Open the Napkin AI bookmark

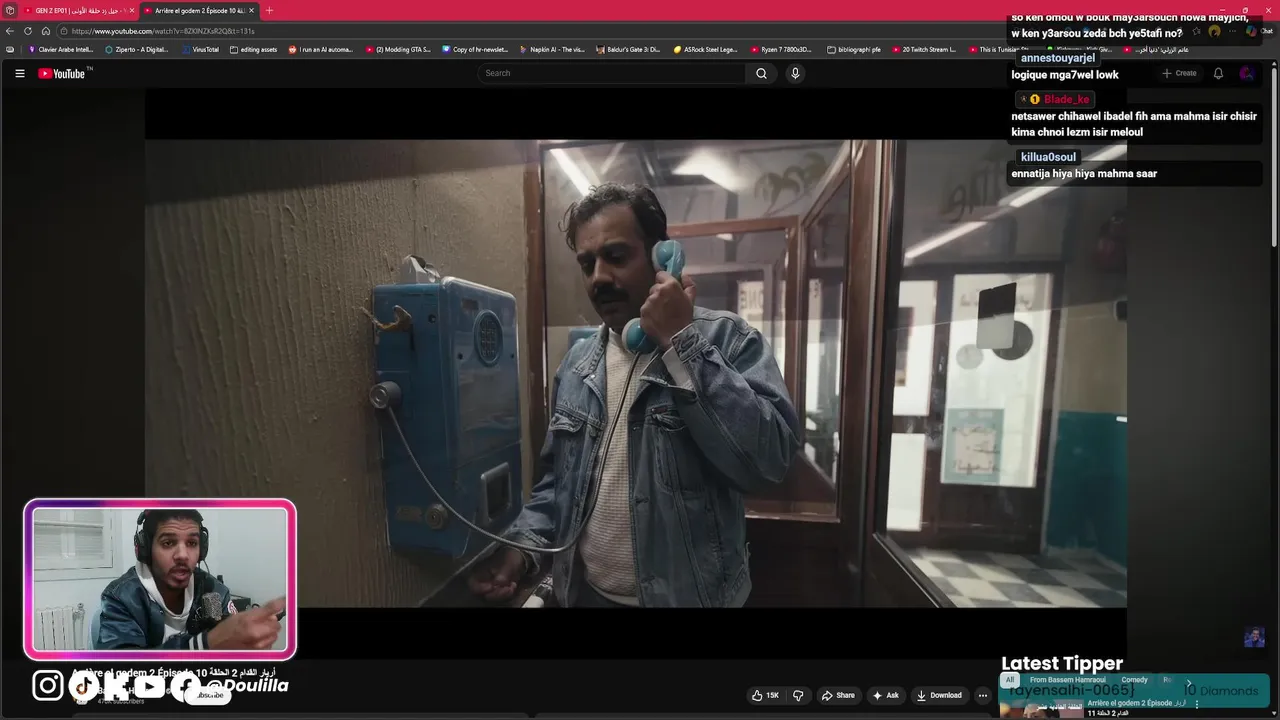click(x=552, y=49)
